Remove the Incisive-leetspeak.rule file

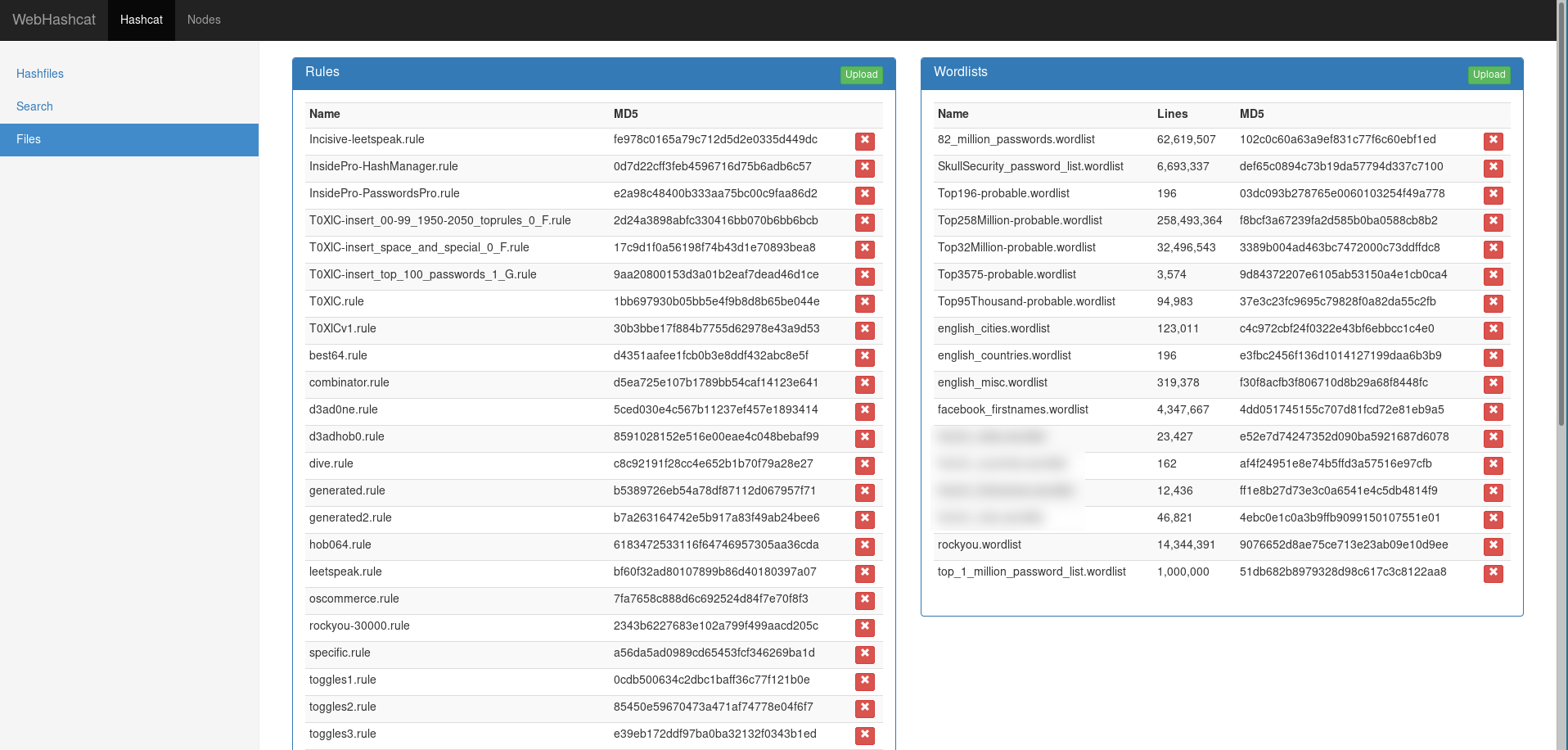click(x=864, y=142)
